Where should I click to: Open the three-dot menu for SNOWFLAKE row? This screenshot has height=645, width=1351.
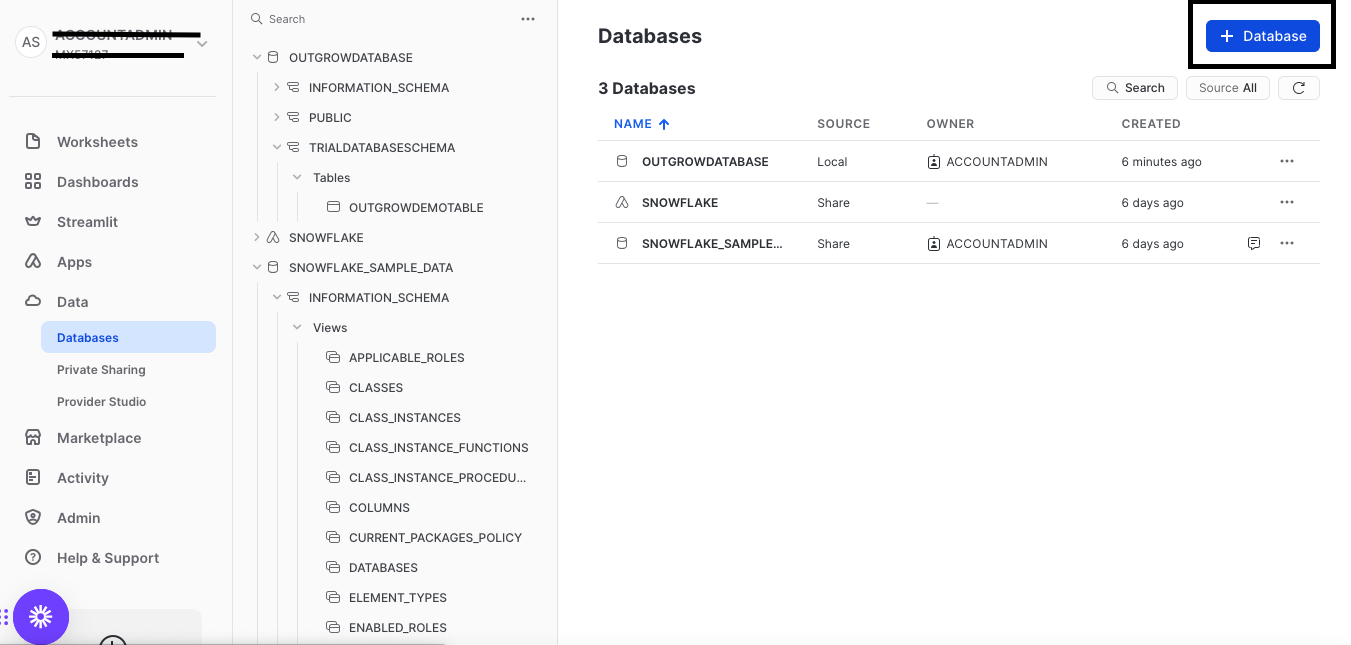(x=1286, y=203)
